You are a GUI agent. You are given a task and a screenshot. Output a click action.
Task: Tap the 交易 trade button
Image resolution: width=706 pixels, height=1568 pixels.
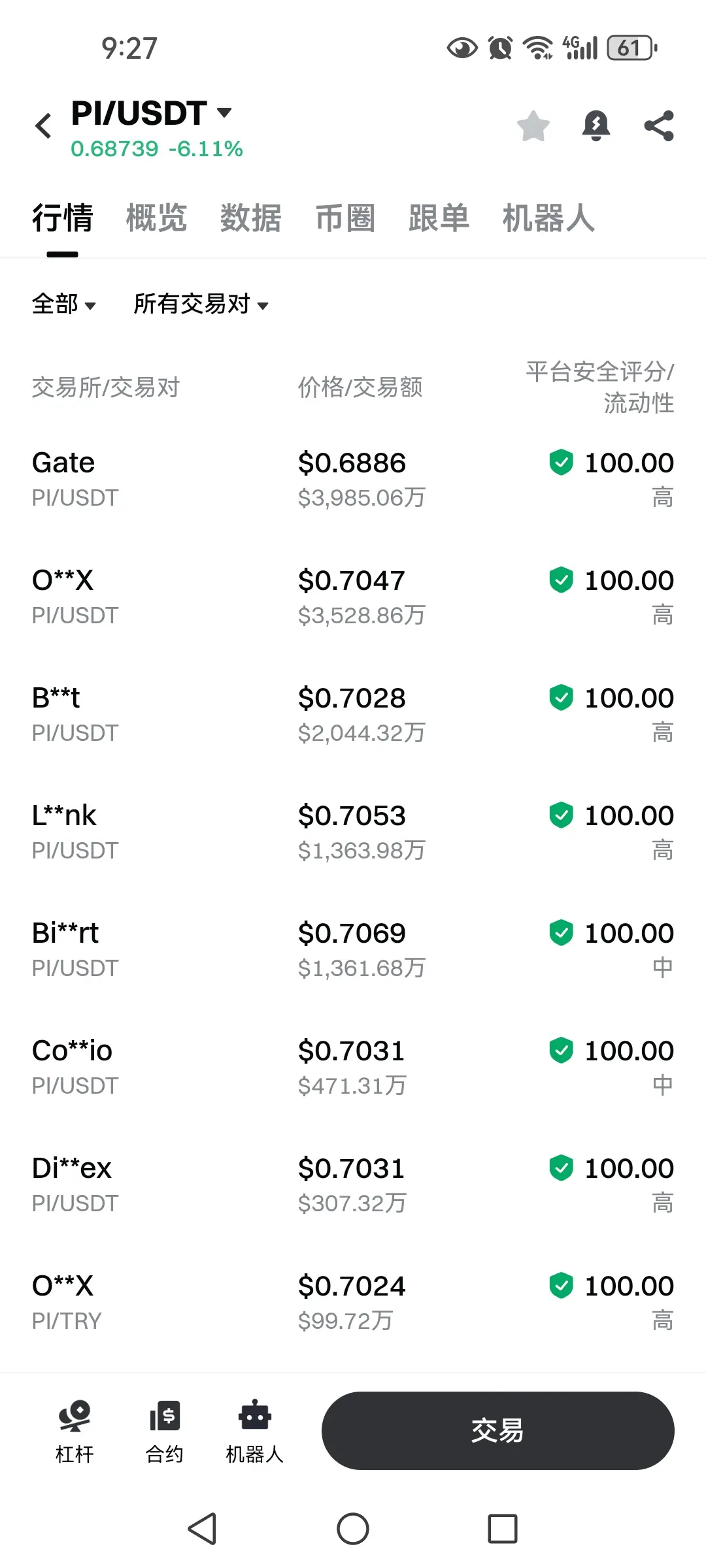pyautogui.click(x=497, y=1431)
